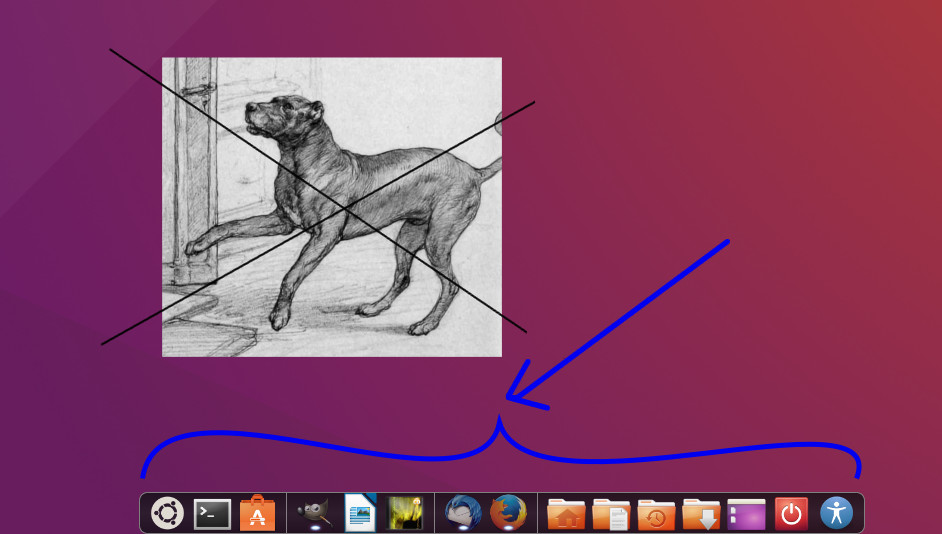The image size is (942, 534).
Task: Open the blue Accessibility icon
Action: [836, 513]
